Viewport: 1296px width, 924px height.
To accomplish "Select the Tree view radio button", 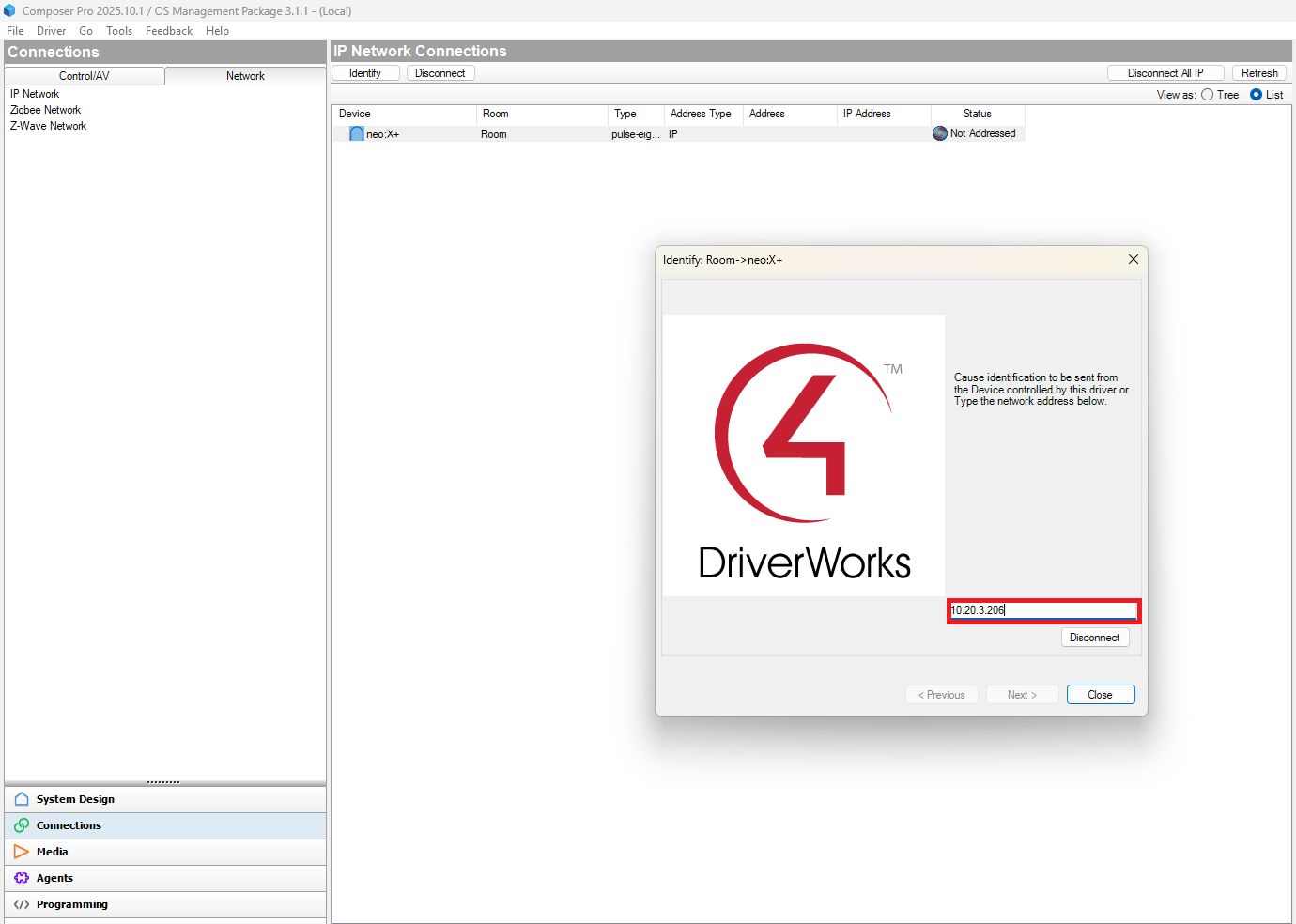I will 1208,95.
